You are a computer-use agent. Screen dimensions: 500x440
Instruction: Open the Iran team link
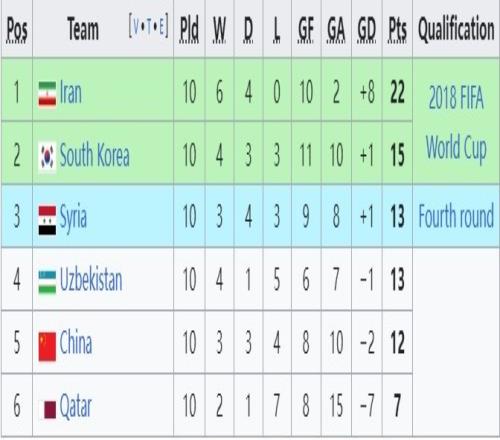point(71,92)
